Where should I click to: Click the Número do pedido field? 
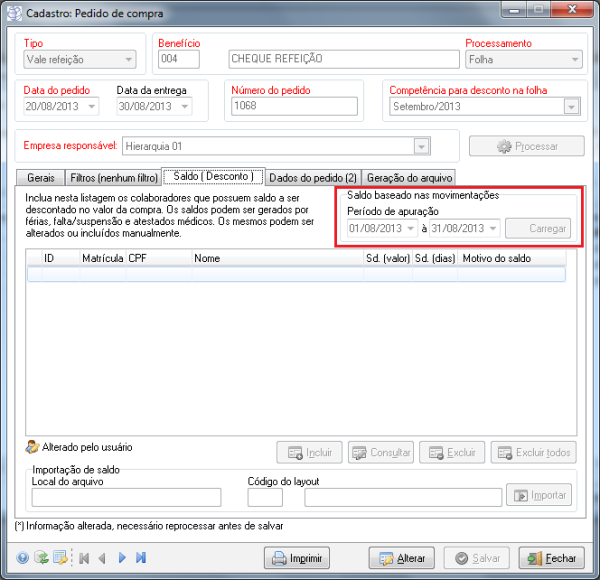[x=293, y=107]
